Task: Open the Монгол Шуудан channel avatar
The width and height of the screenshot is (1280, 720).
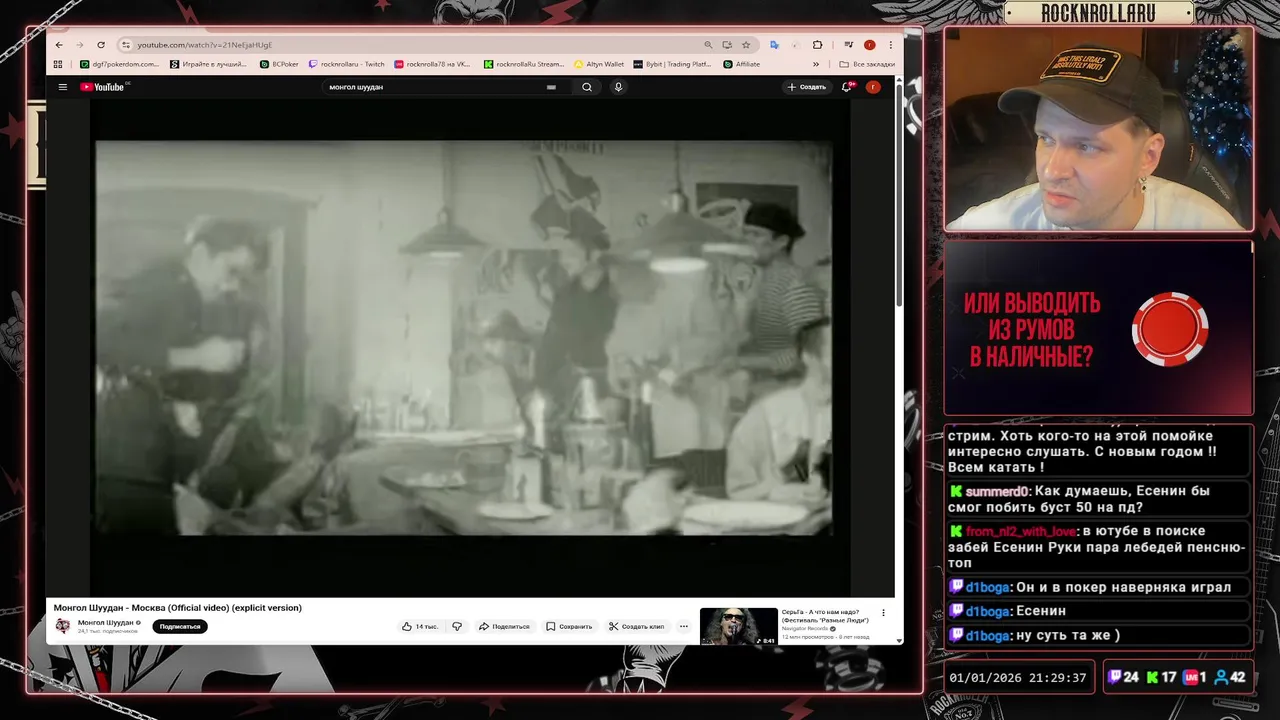Action: pos(63,626)
